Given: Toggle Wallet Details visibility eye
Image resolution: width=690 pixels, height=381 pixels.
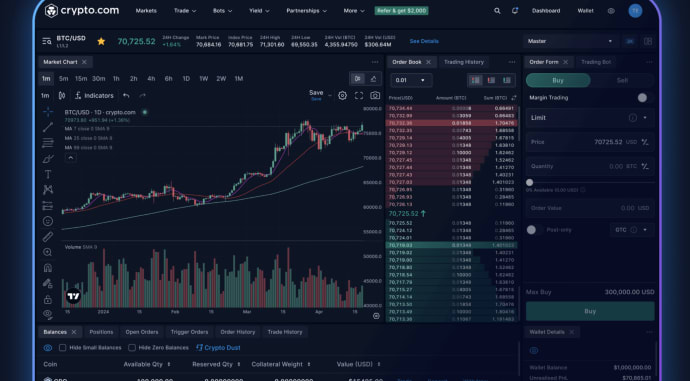Looking at the screenshot, I should tap(534, 351).
